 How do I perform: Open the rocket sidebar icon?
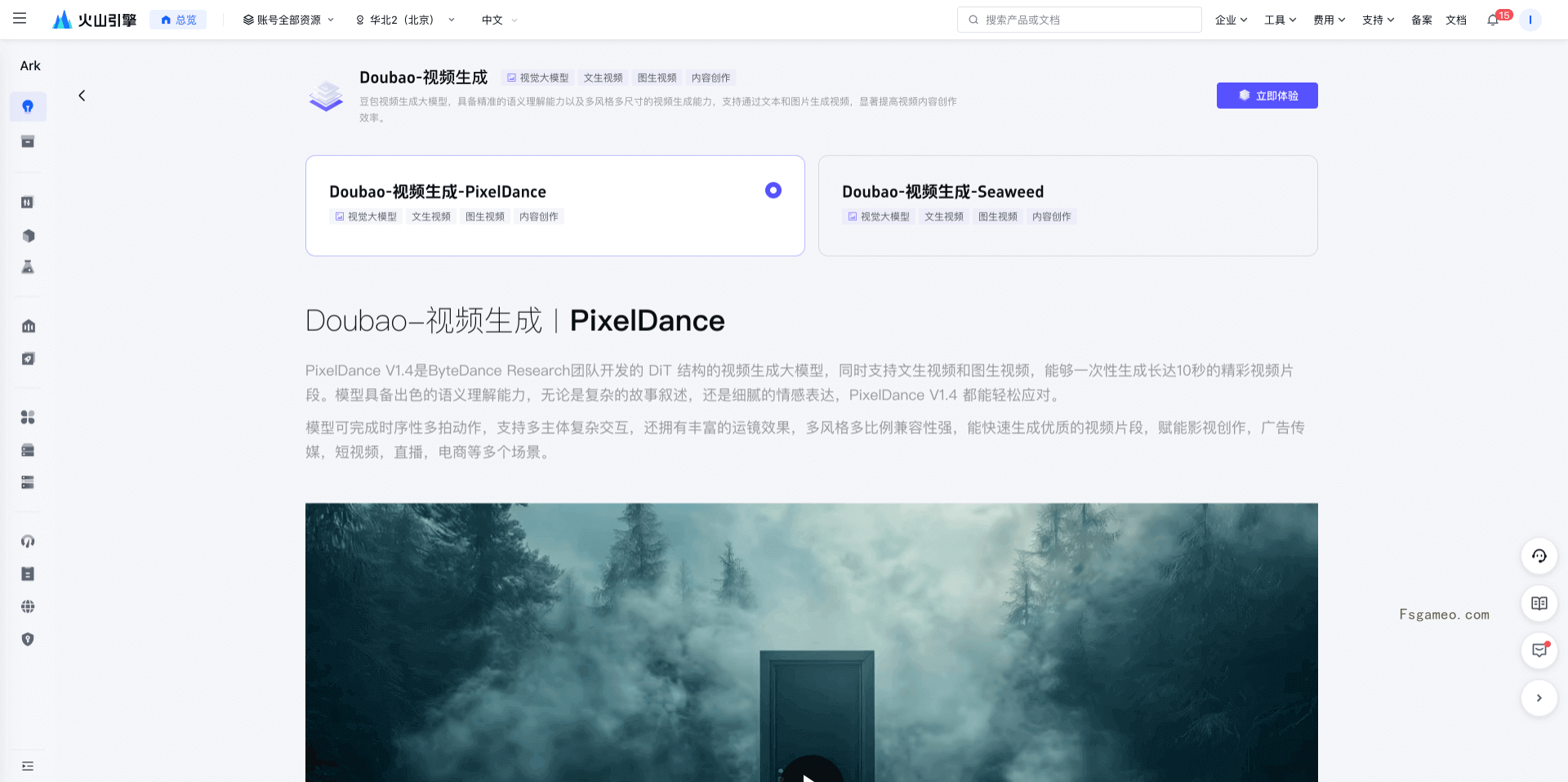(x=28, y=359)
